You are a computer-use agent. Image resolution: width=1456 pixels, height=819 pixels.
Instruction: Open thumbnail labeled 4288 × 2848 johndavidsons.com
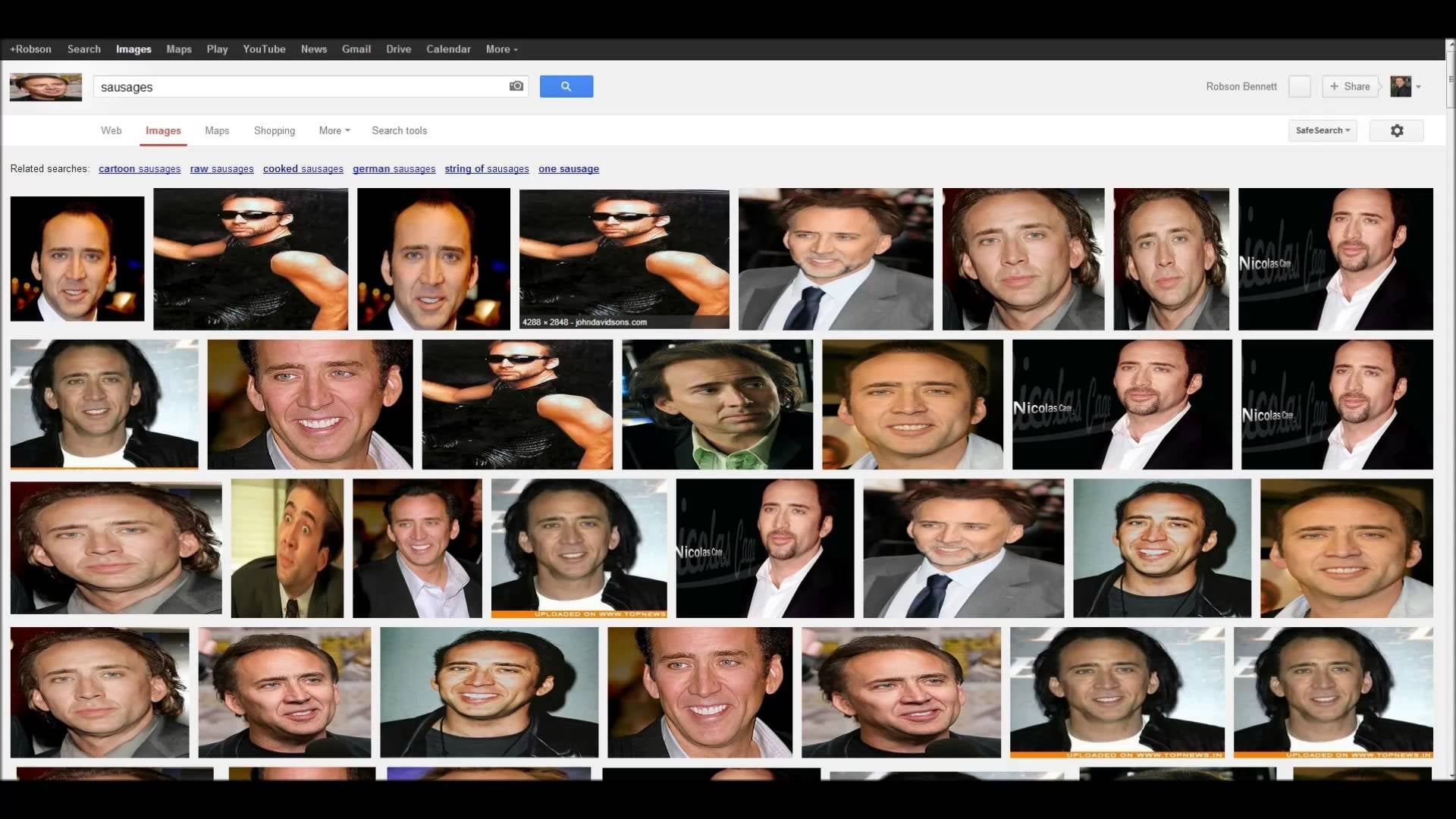[x=623, y=258]
